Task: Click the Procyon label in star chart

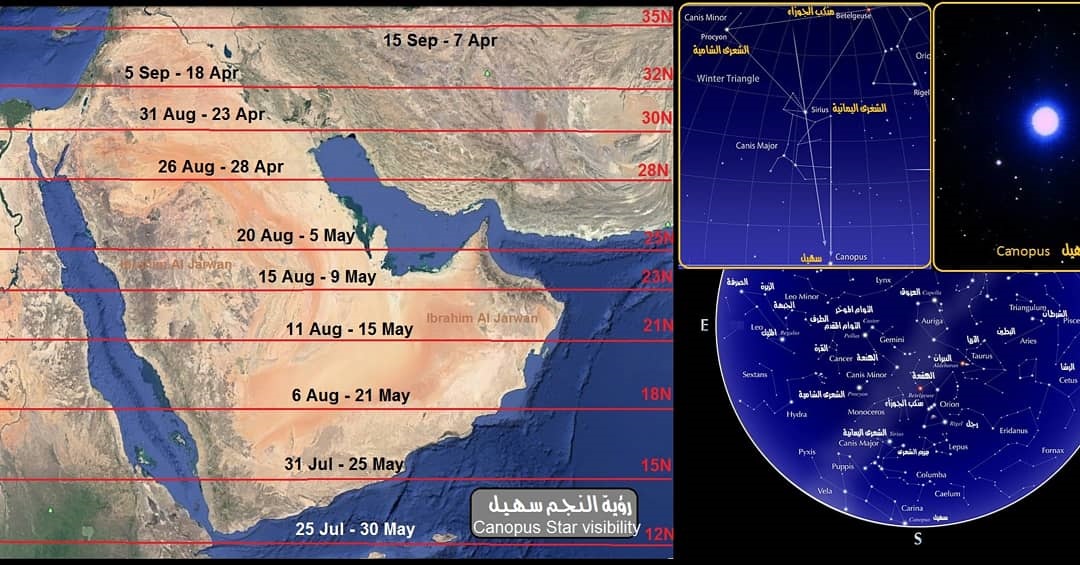Action: coord(713,36)
